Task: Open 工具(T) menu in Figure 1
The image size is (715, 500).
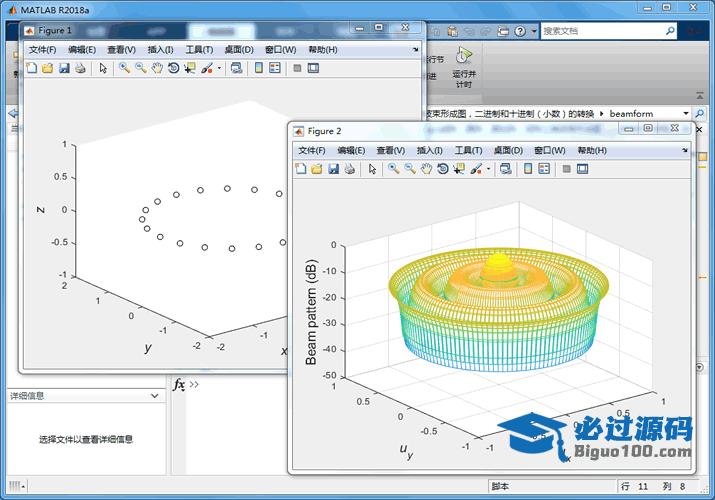Action: [199, 50]
